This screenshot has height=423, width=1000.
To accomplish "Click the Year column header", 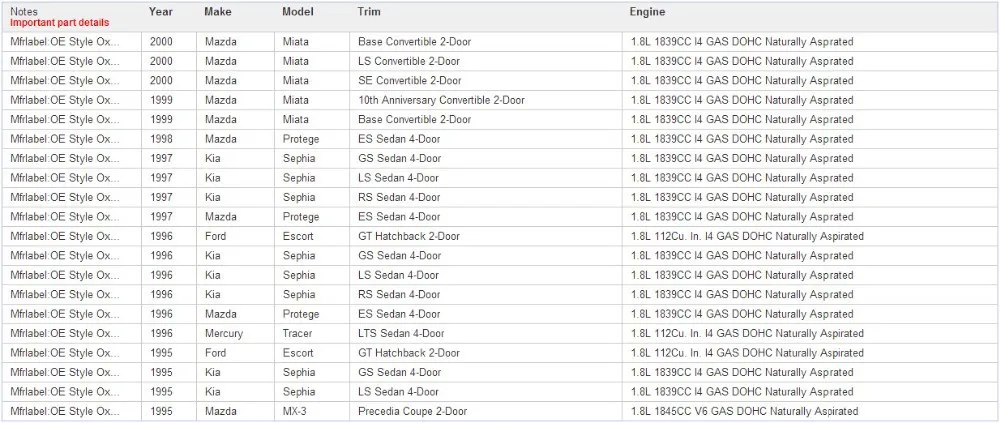I will click(161, 11).
